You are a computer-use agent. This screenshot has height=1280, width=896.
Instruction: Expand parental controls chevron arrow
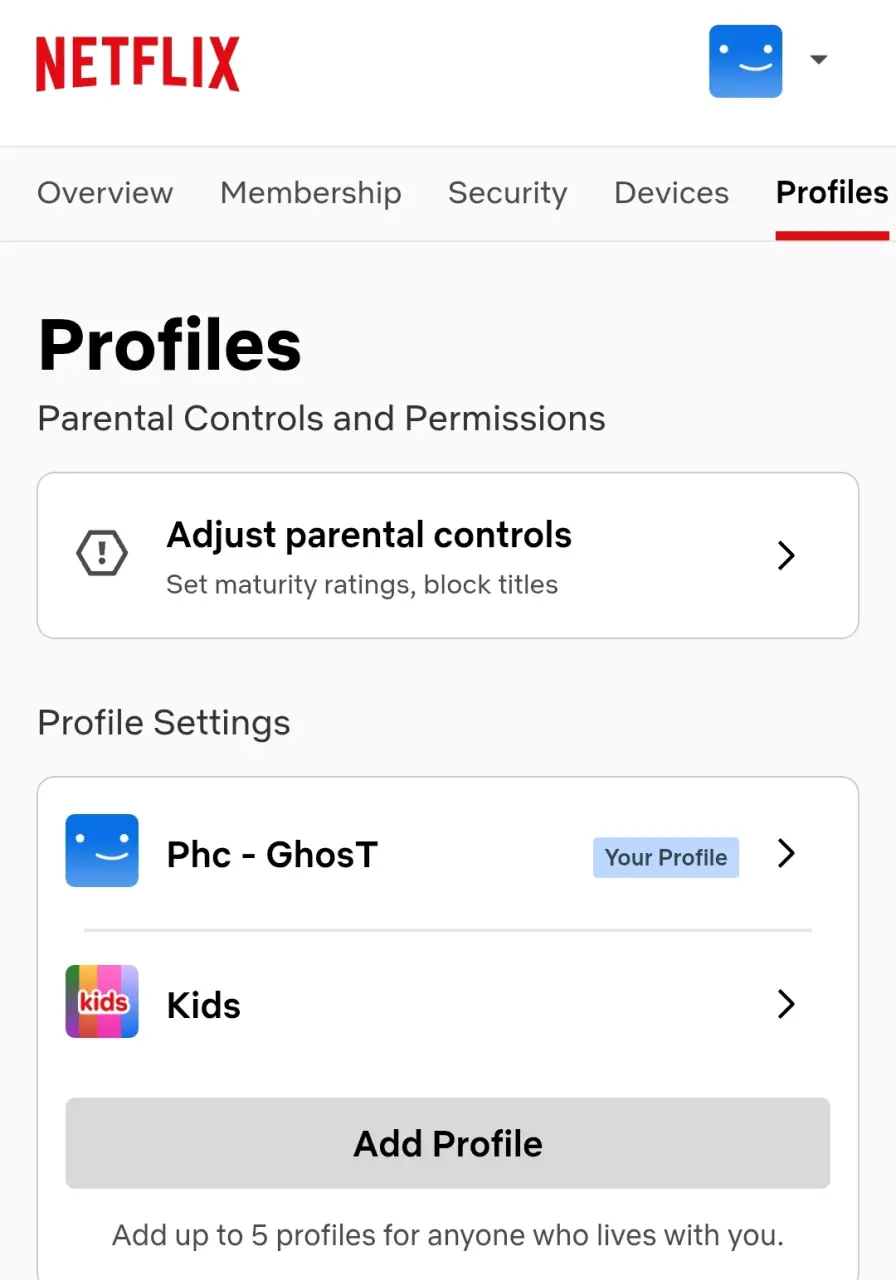pos(786,556)
